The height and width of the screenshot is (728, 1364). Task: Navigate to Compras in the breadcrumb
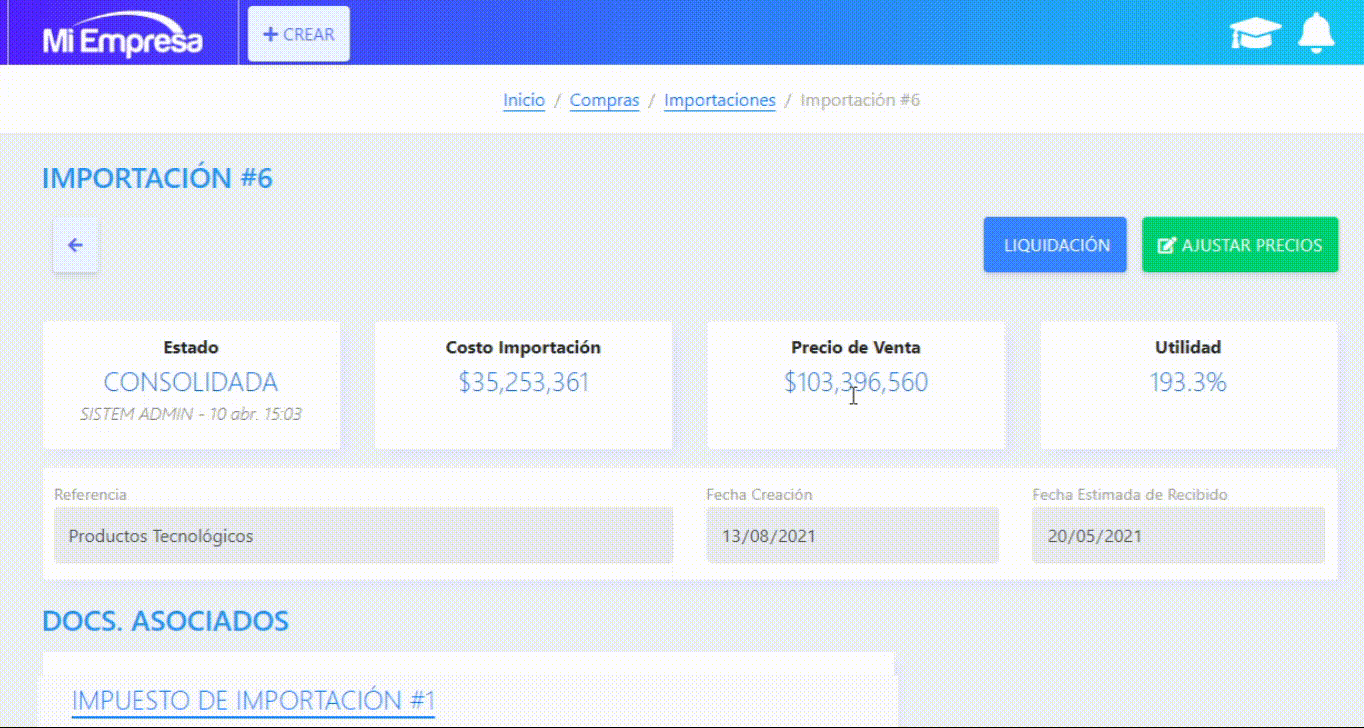[604, 100]
